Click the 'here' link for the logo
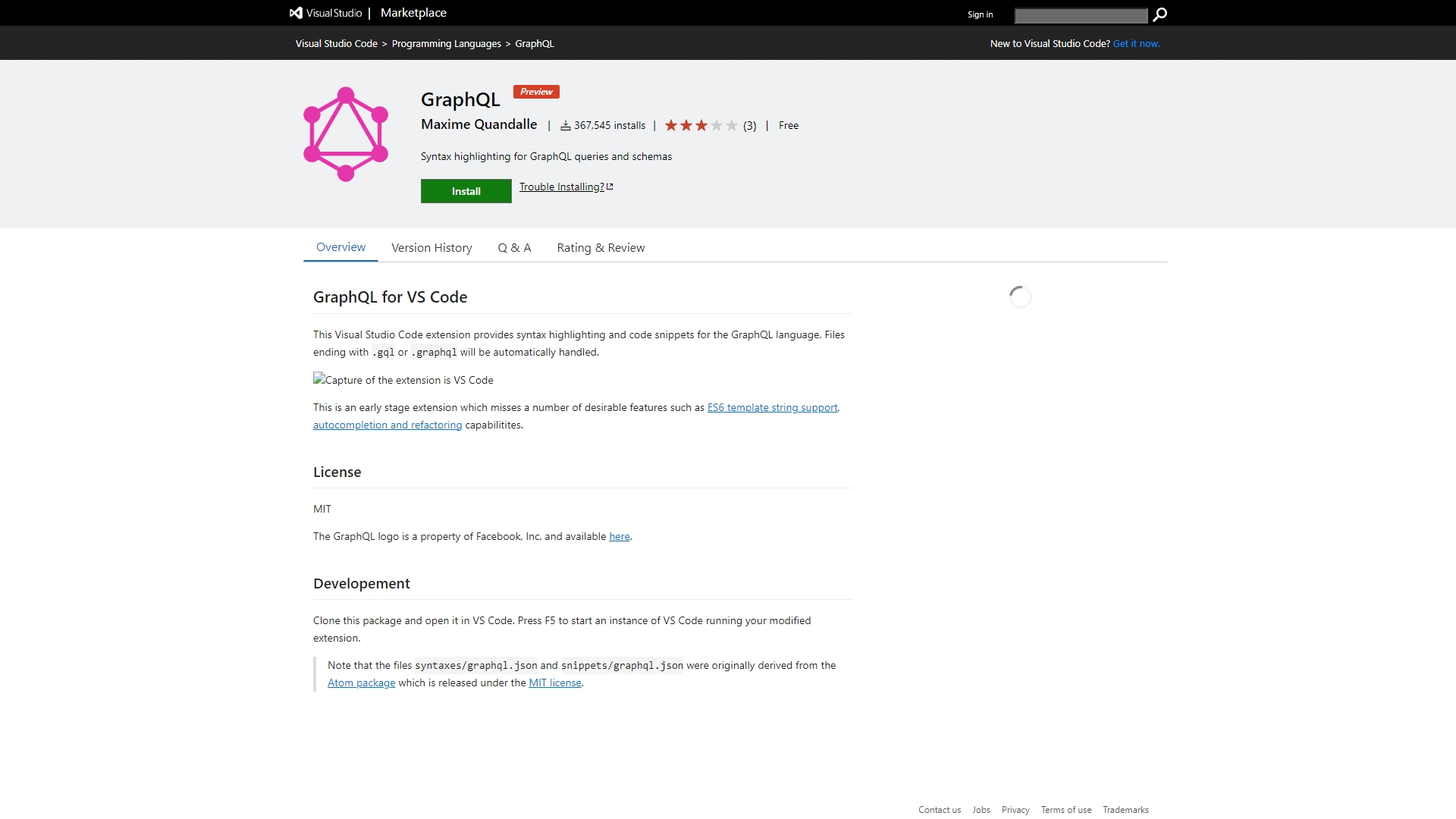 (x=620, y=536)
